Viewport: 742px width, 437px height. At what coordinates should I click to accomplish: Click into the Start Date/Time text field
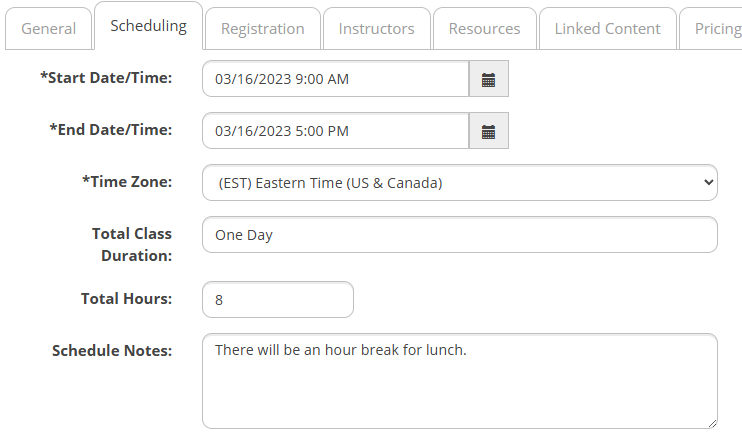[x=336, y=79]
